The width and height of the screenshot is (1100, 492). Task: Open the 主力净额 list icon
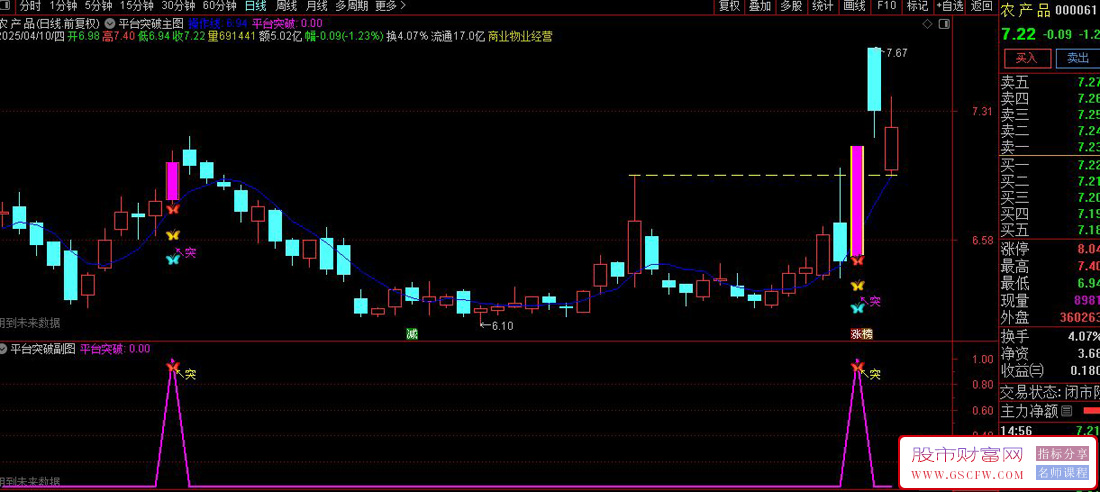tap(1067, 411)
